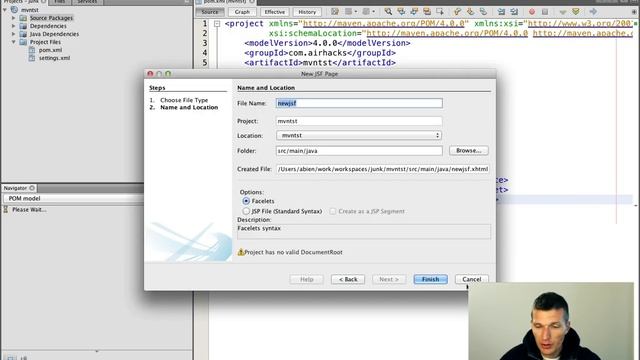Click the Project mvntst text field
The image size is (640, 360).
click(359, 121)
